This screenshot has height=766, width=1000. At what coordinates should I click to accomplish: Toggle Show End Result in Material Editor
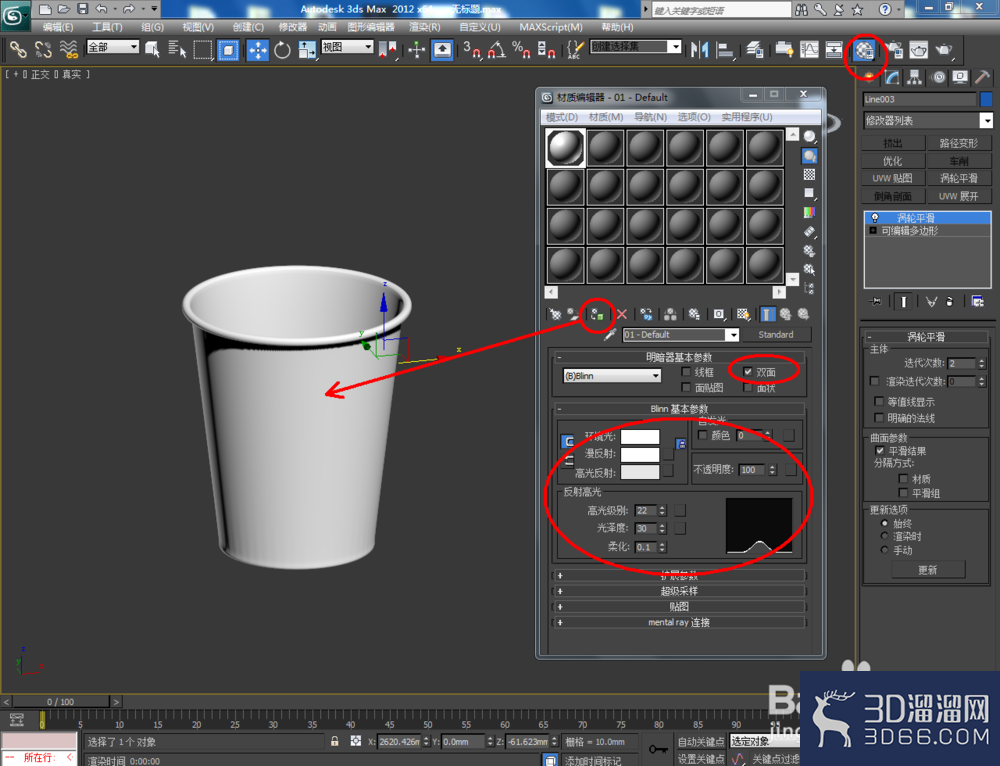768,314
